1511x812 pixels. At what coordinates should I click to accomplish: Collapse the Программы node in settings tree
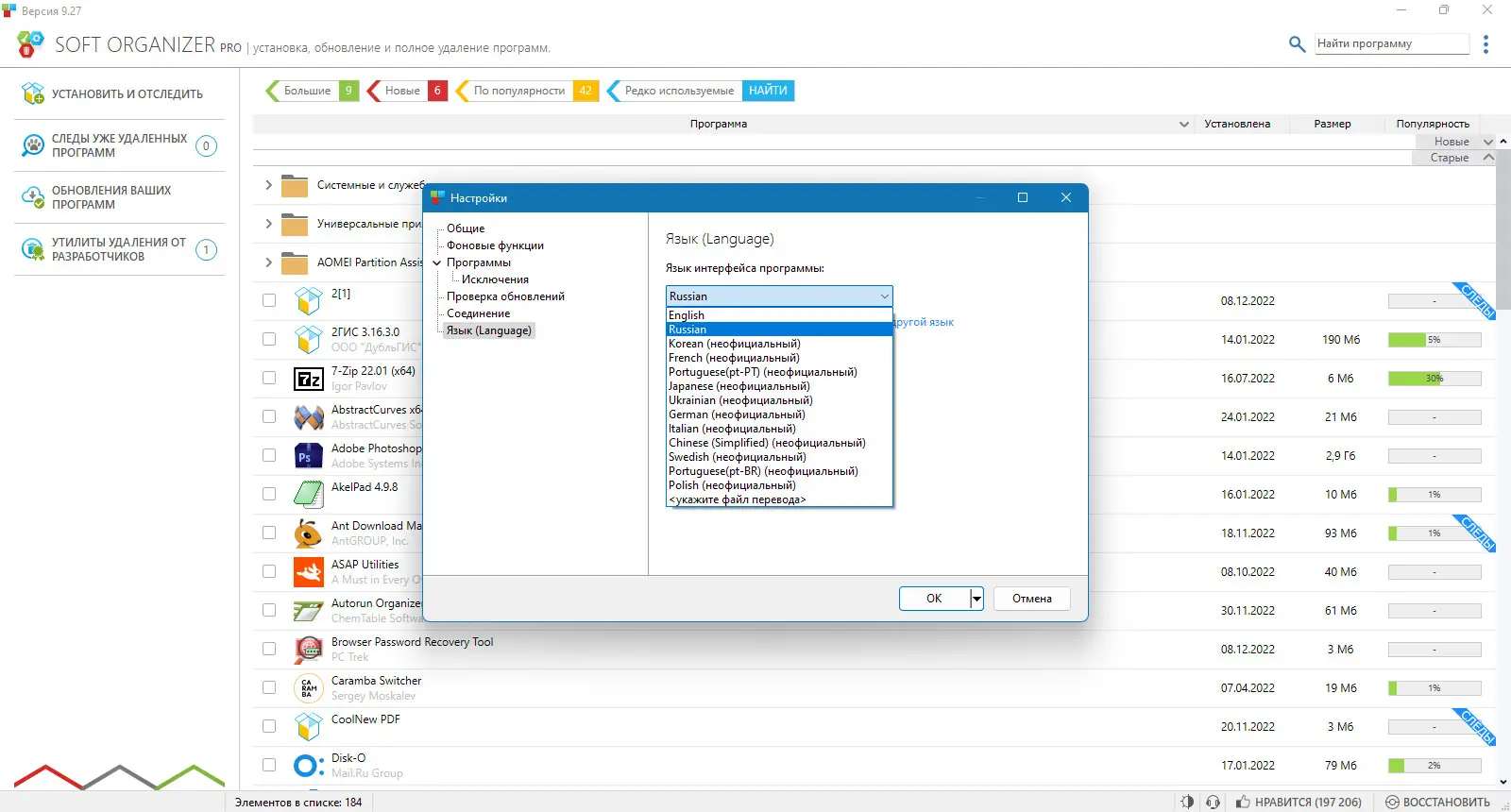coord(437,262)
